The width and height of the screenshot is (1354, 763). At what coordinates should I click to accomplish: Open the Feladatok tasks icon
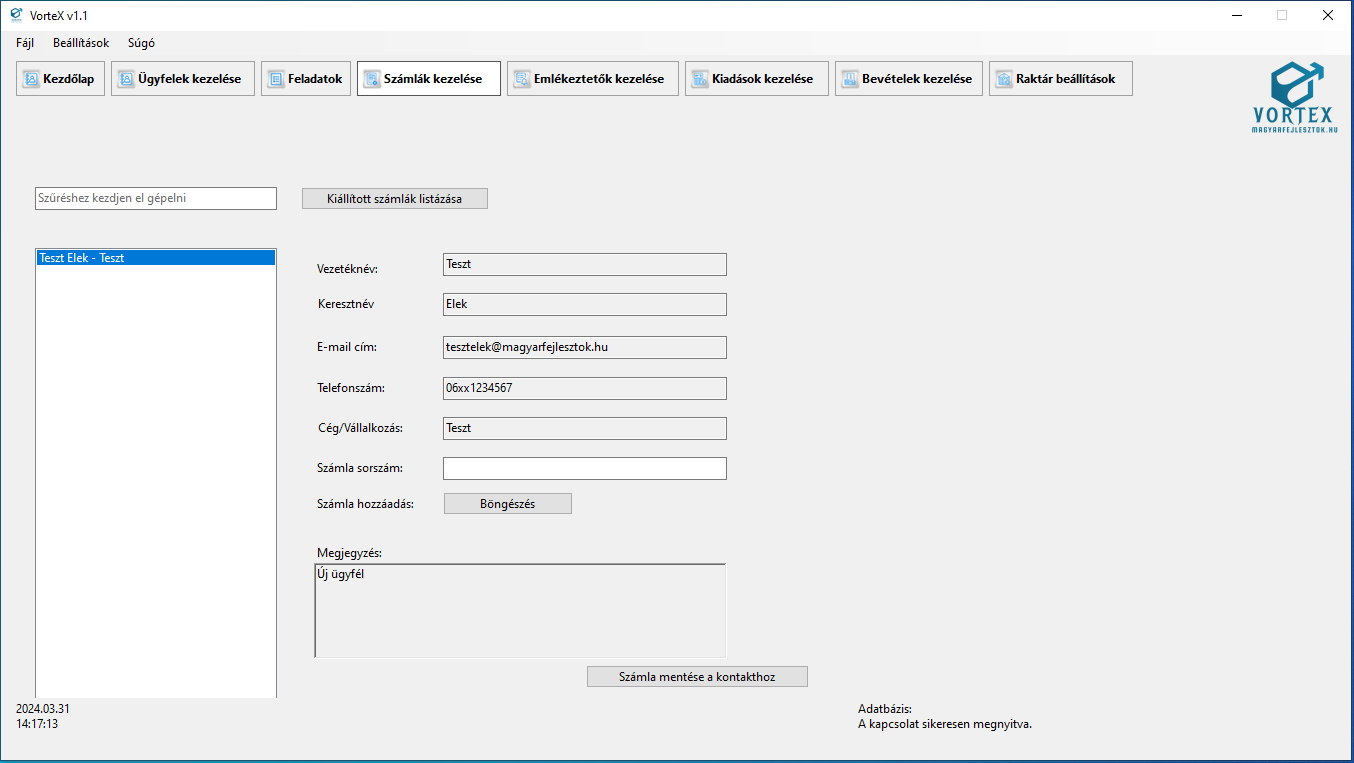[x=276, y=79]
